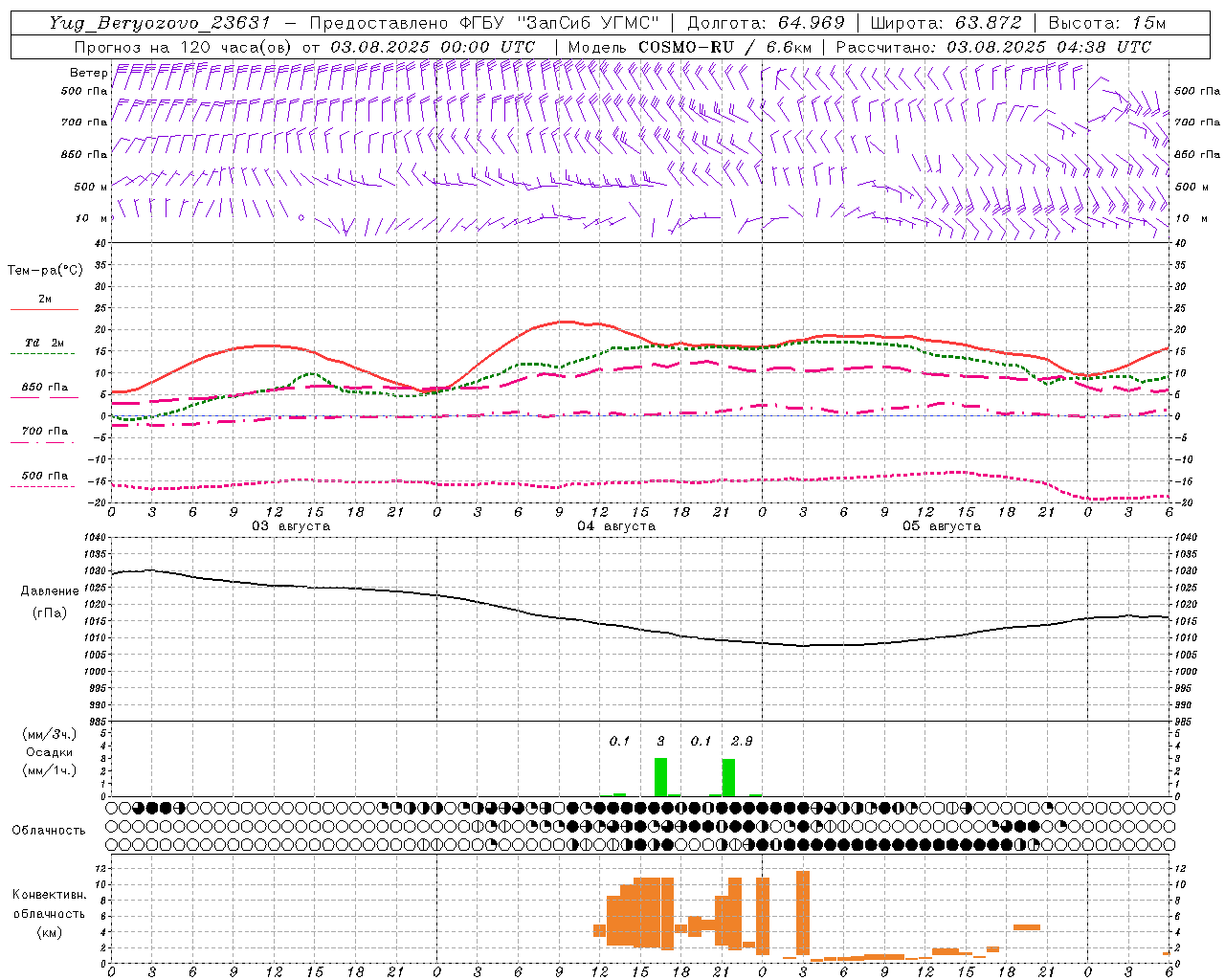Click the 850 гПа temperature legend label
This screenshot has width=1225, height=980.
(x=44, y=388)
